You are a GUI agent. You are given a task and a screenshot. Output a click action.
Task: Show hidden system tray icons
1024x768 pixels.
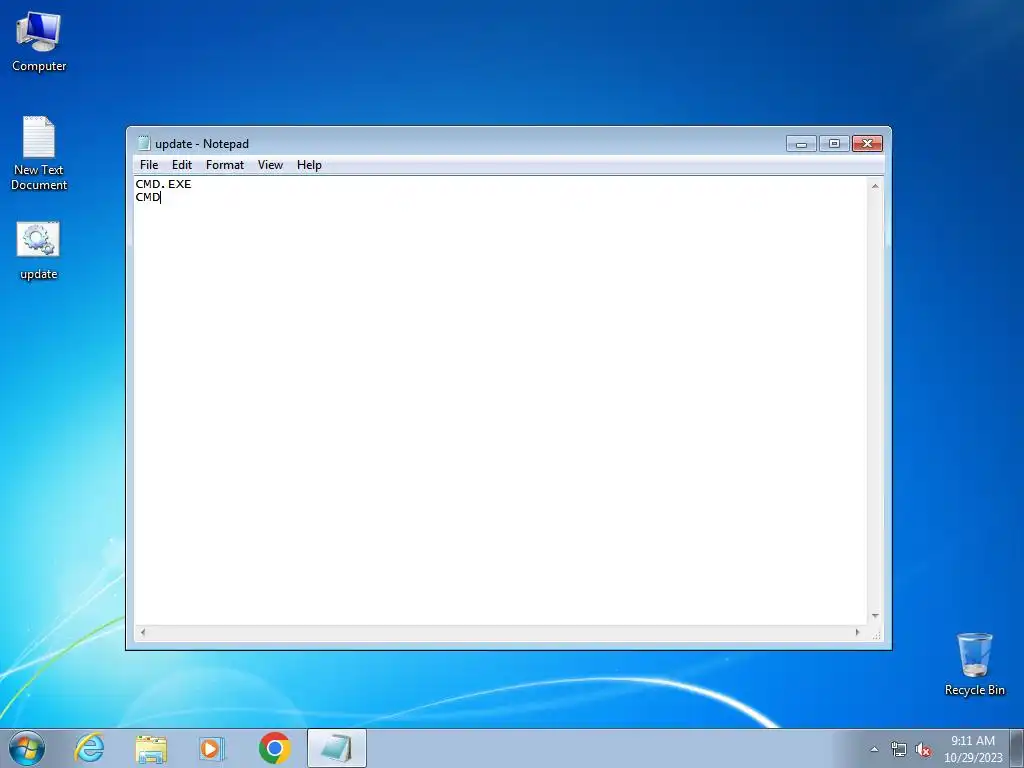(874, 749)
